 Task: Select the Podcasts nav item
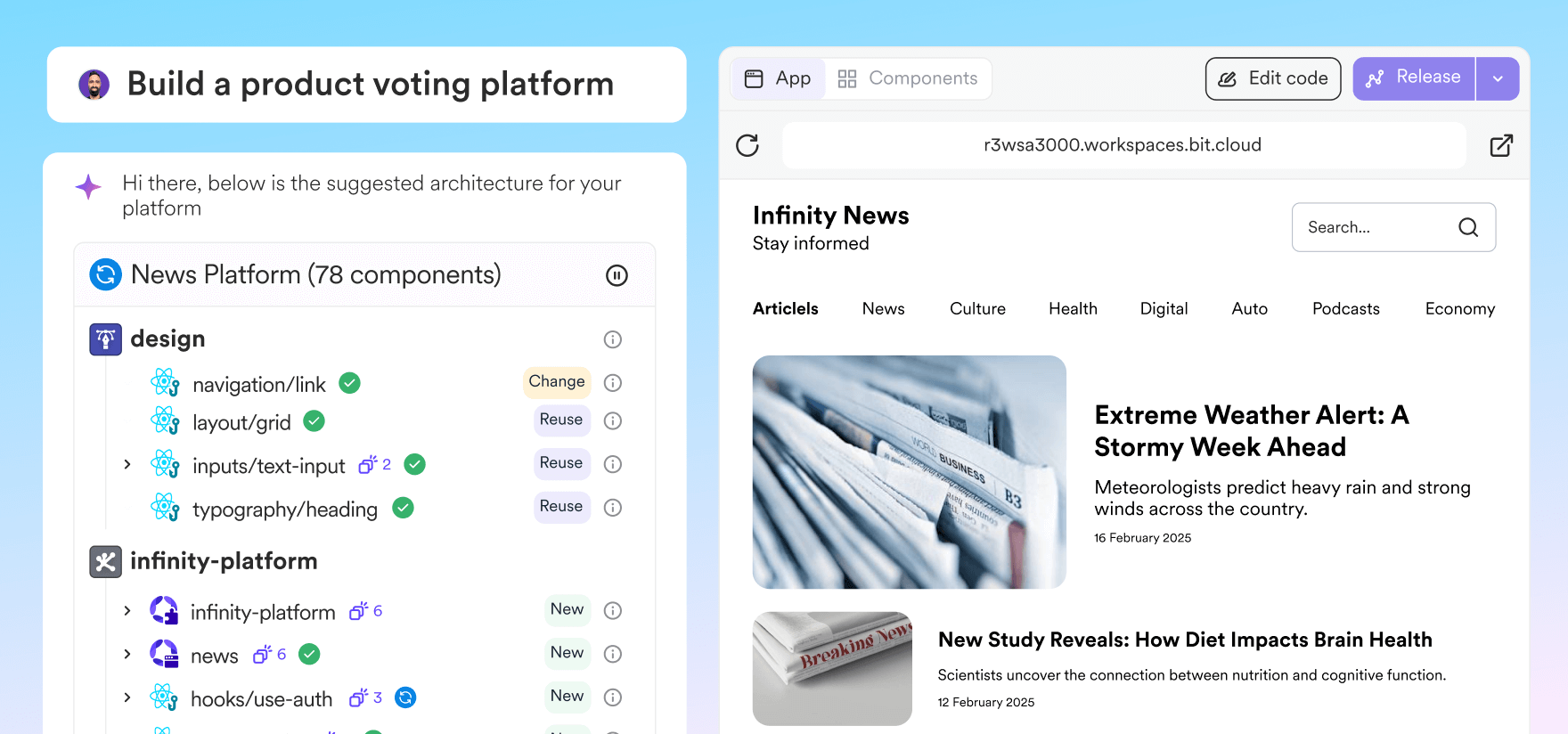[x=1345, y=308]
